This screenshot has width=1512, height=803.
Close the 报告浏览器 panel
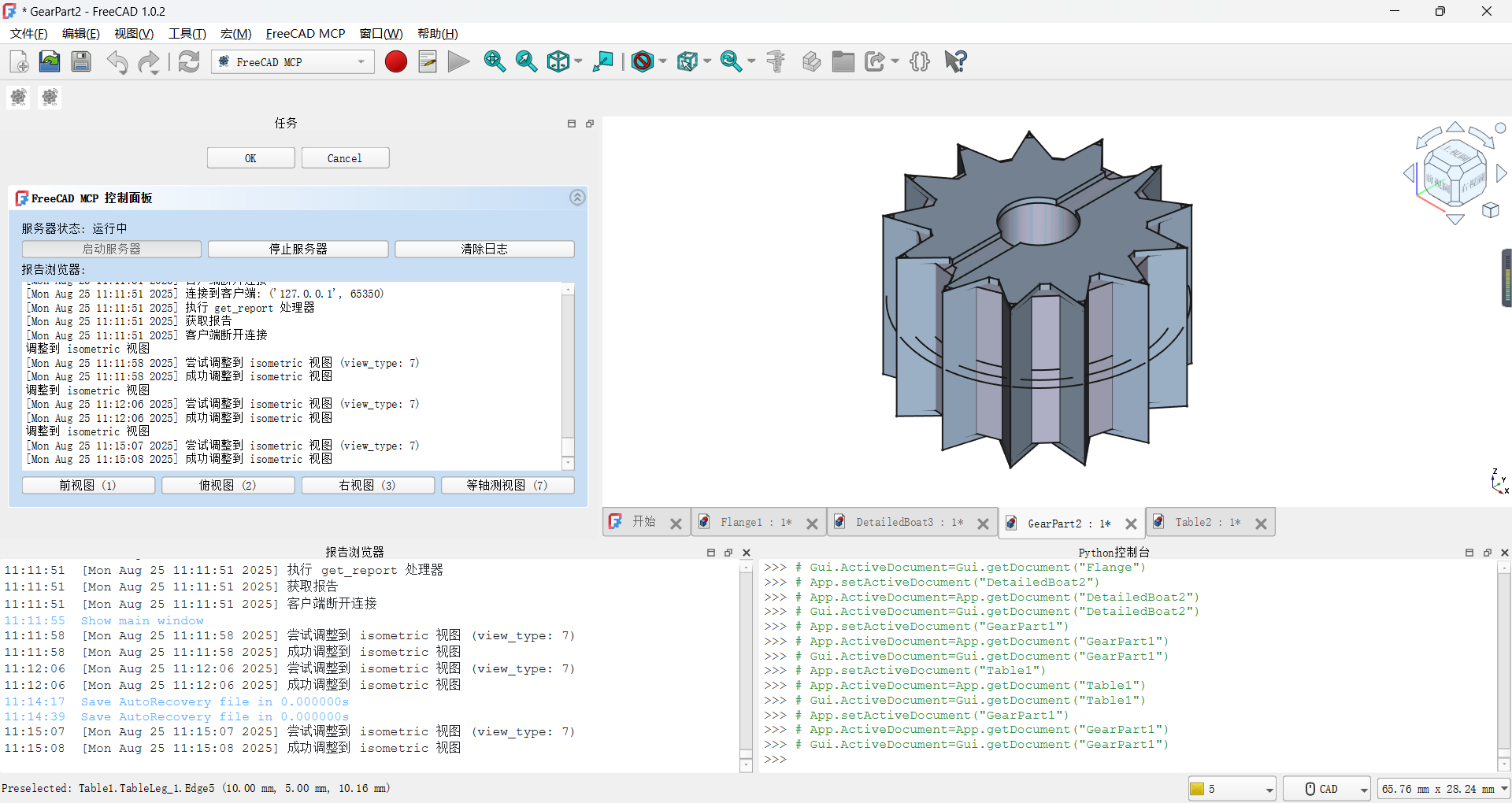click(x=747, y=553)
